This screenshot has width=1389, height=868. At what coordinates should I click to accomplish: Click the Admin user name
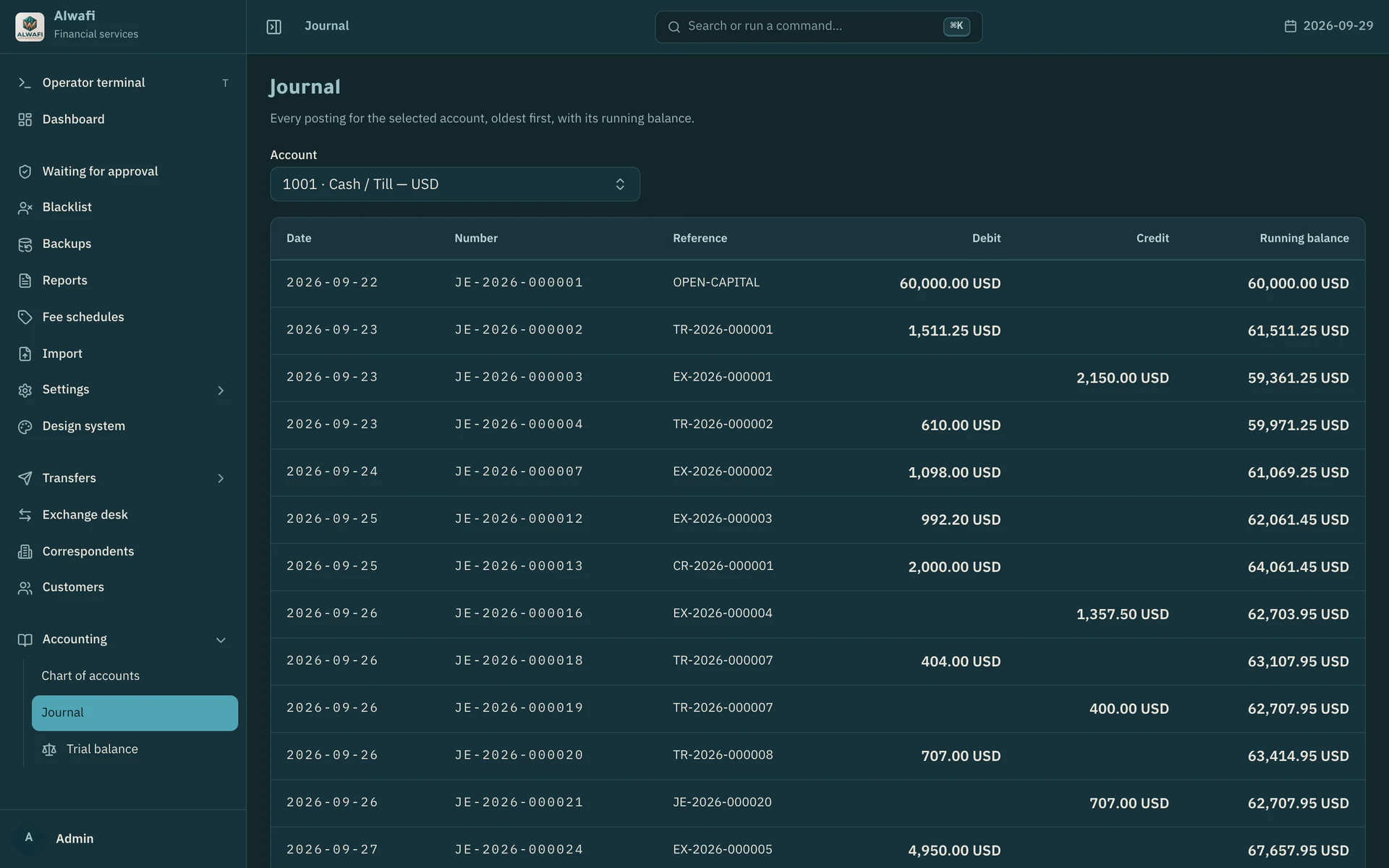coord(75,839)
